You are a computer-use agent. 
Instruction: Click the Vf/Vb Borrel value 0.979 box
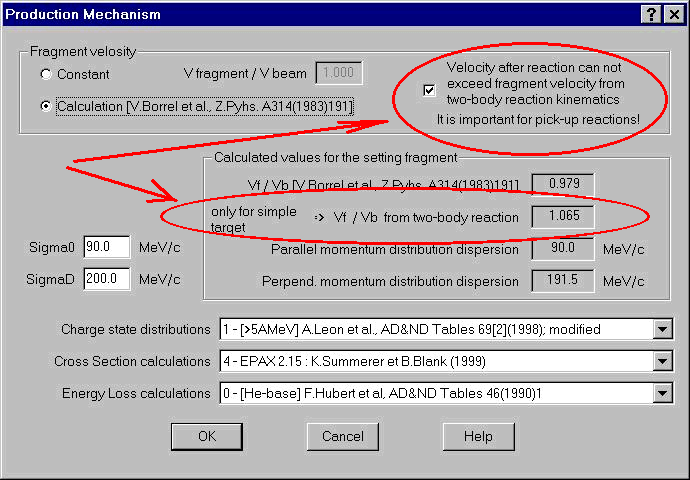(x=563, y=185)
